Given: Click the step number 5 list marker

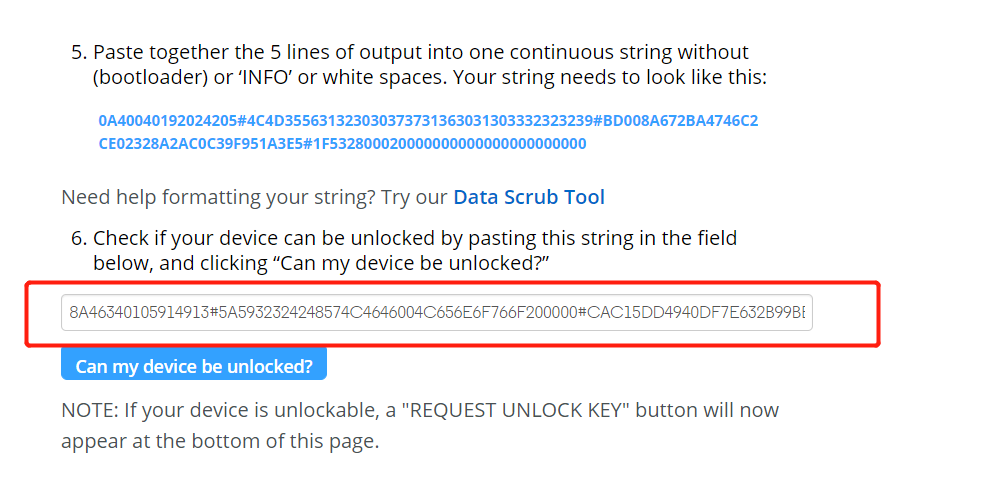Looking at the screenshot, I should (x=78, y=52).
